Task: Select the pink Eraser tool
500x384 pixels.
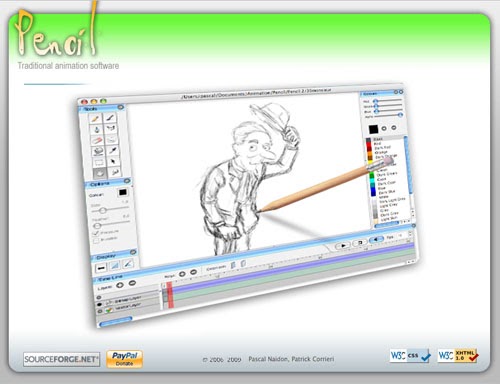Action: (97, 140)
